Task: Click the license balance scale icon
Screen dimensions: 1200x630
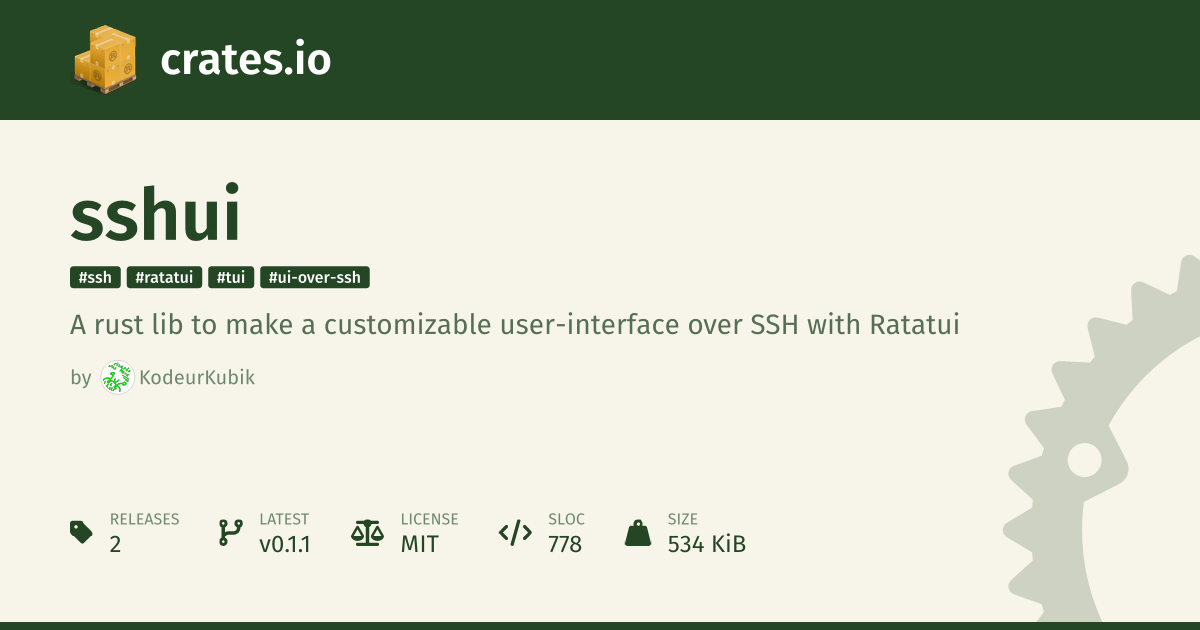Action: point(367,532)
